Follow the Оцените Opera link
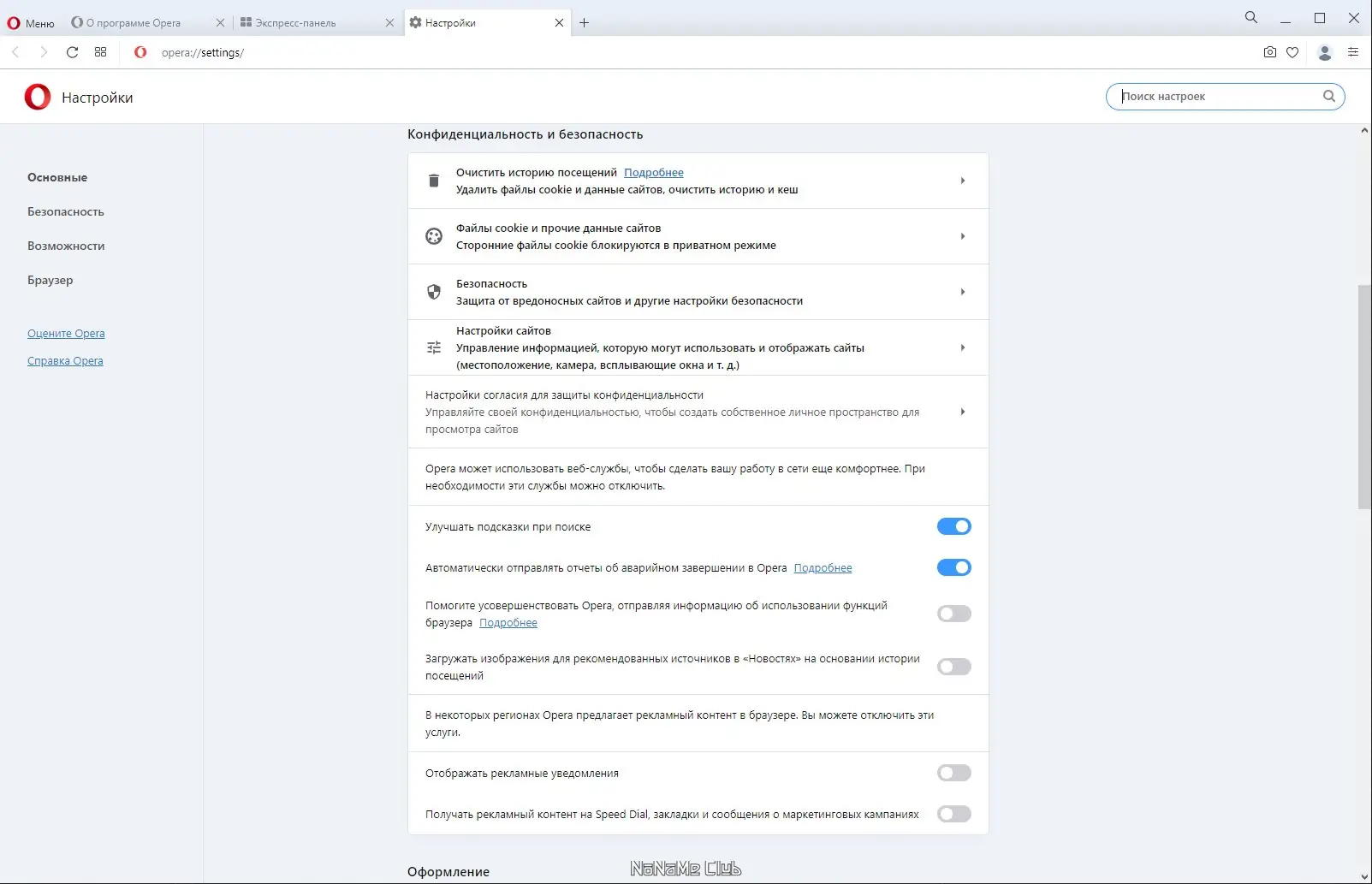Viewport: 1372px width, 884px height. (66, 334)
